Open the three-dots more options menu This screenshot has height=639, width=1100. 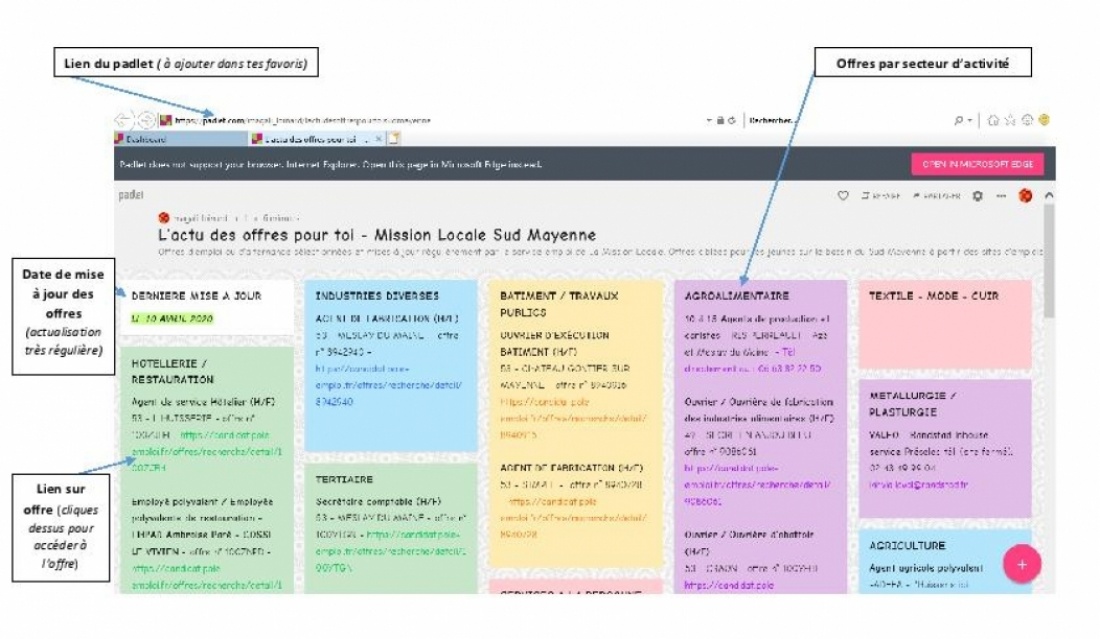pos(1001,196)
